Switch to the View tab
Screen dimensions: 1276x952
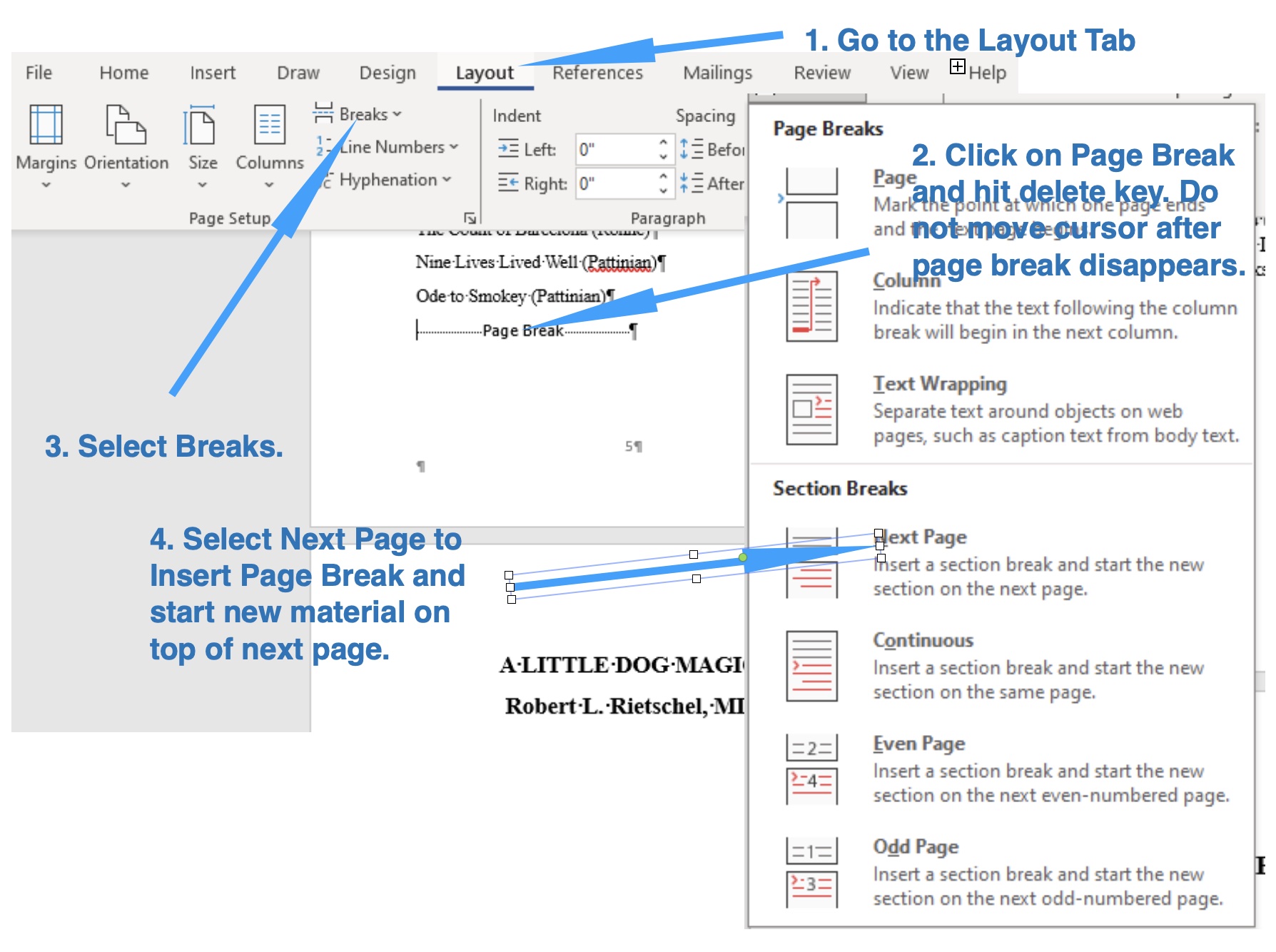[x=909, y=73]
